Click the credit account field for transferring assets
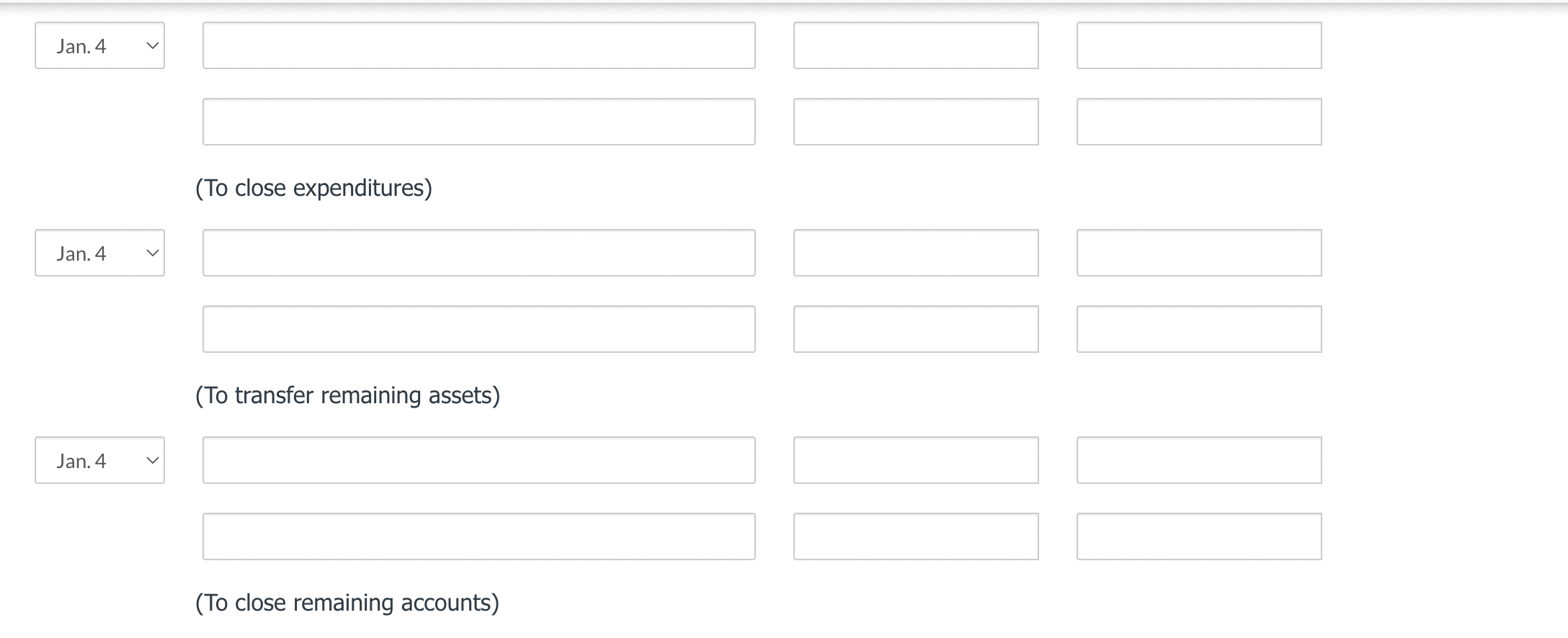This screenshot has width=1568, height=638. pyautogui.click(x=478, y=328)
